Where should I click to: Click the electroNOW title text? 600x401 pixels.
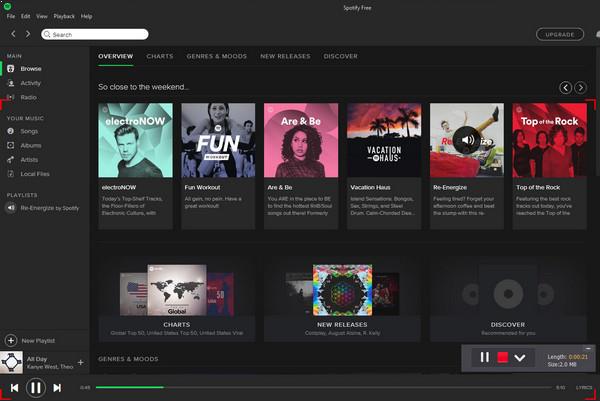tap(119, 187)
